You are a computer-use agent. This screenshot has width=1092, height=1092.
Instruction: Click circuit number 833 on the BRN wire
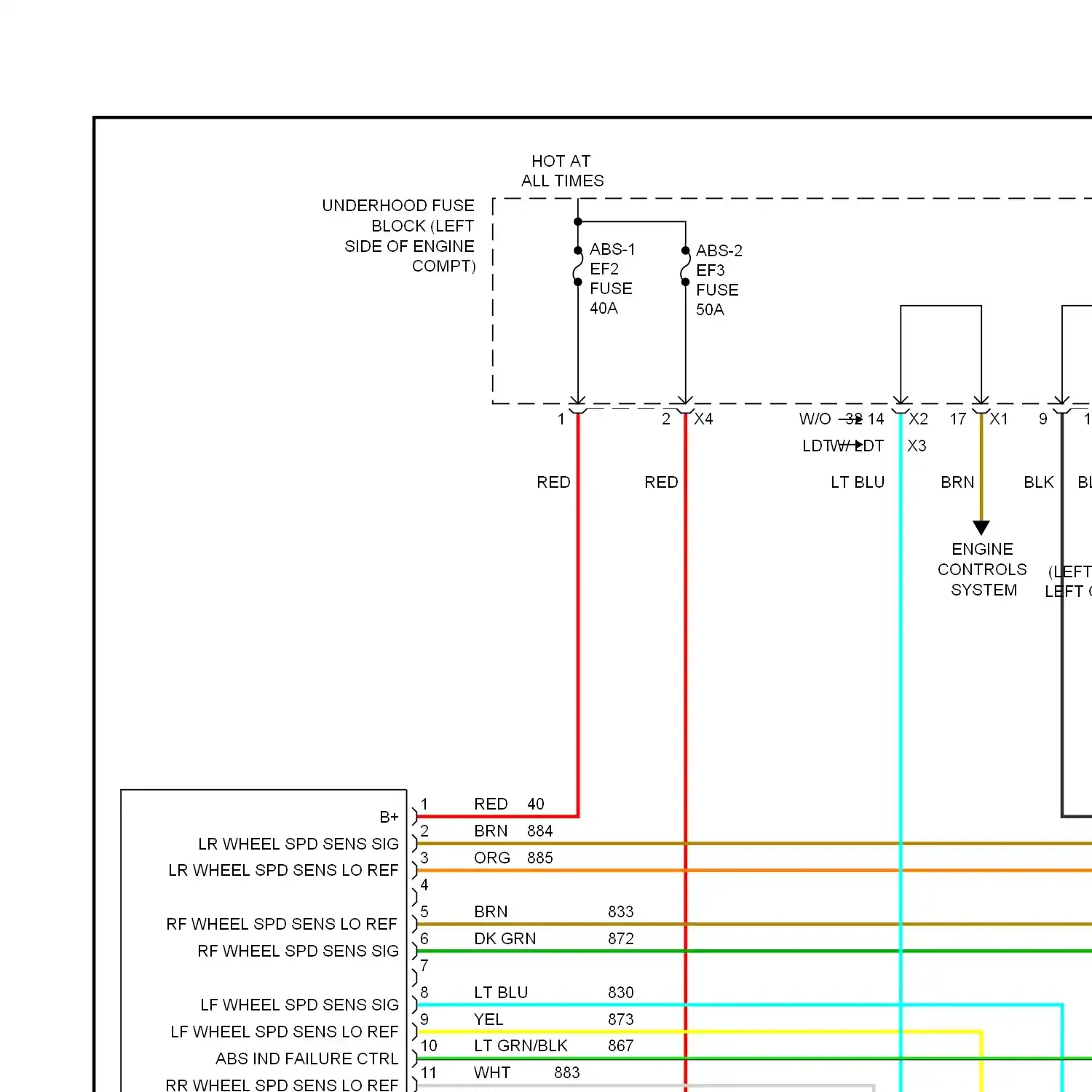(x=621, y=912)
